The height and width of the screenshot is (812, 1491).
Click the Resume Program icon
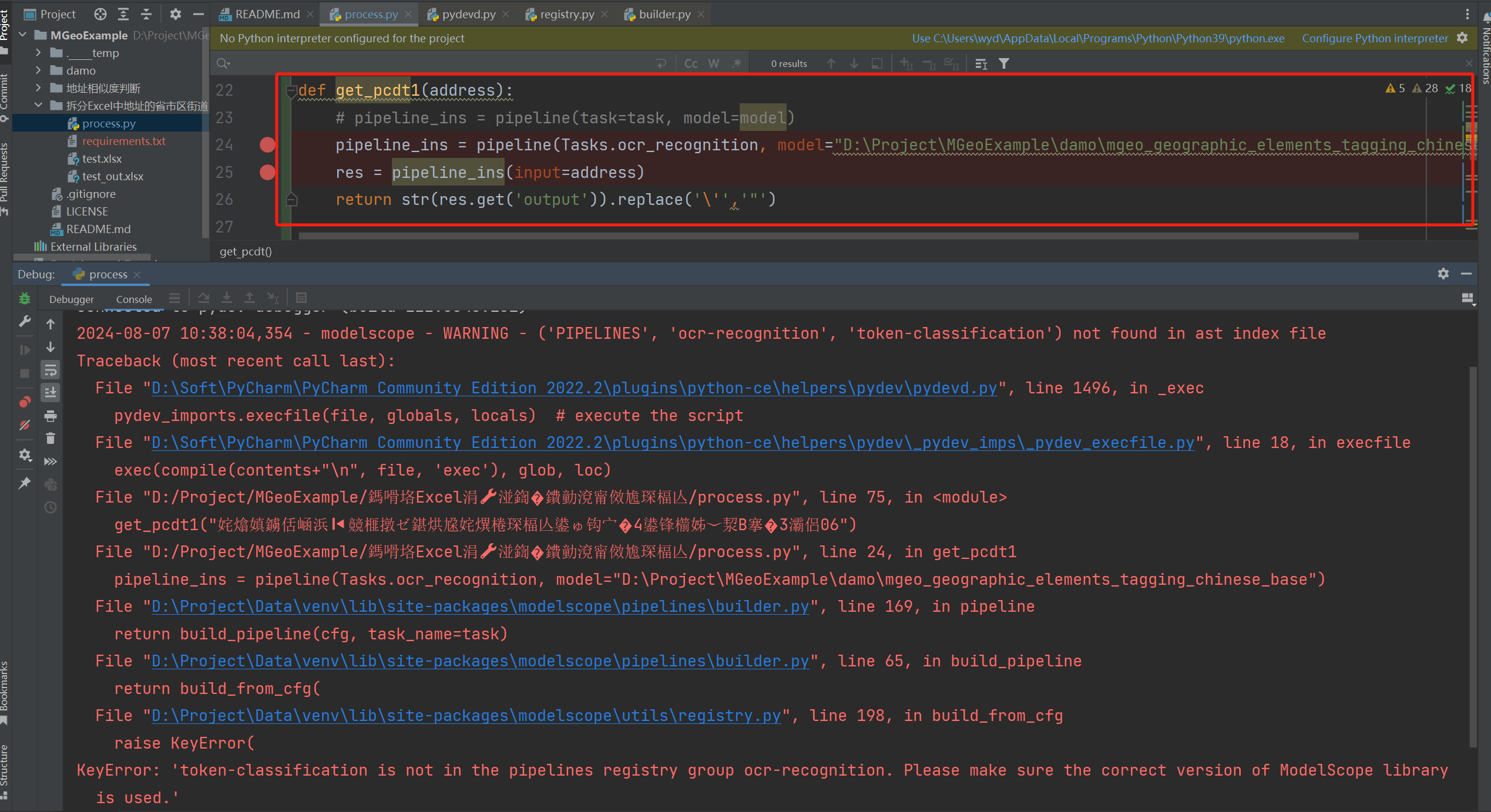(25, 350)
